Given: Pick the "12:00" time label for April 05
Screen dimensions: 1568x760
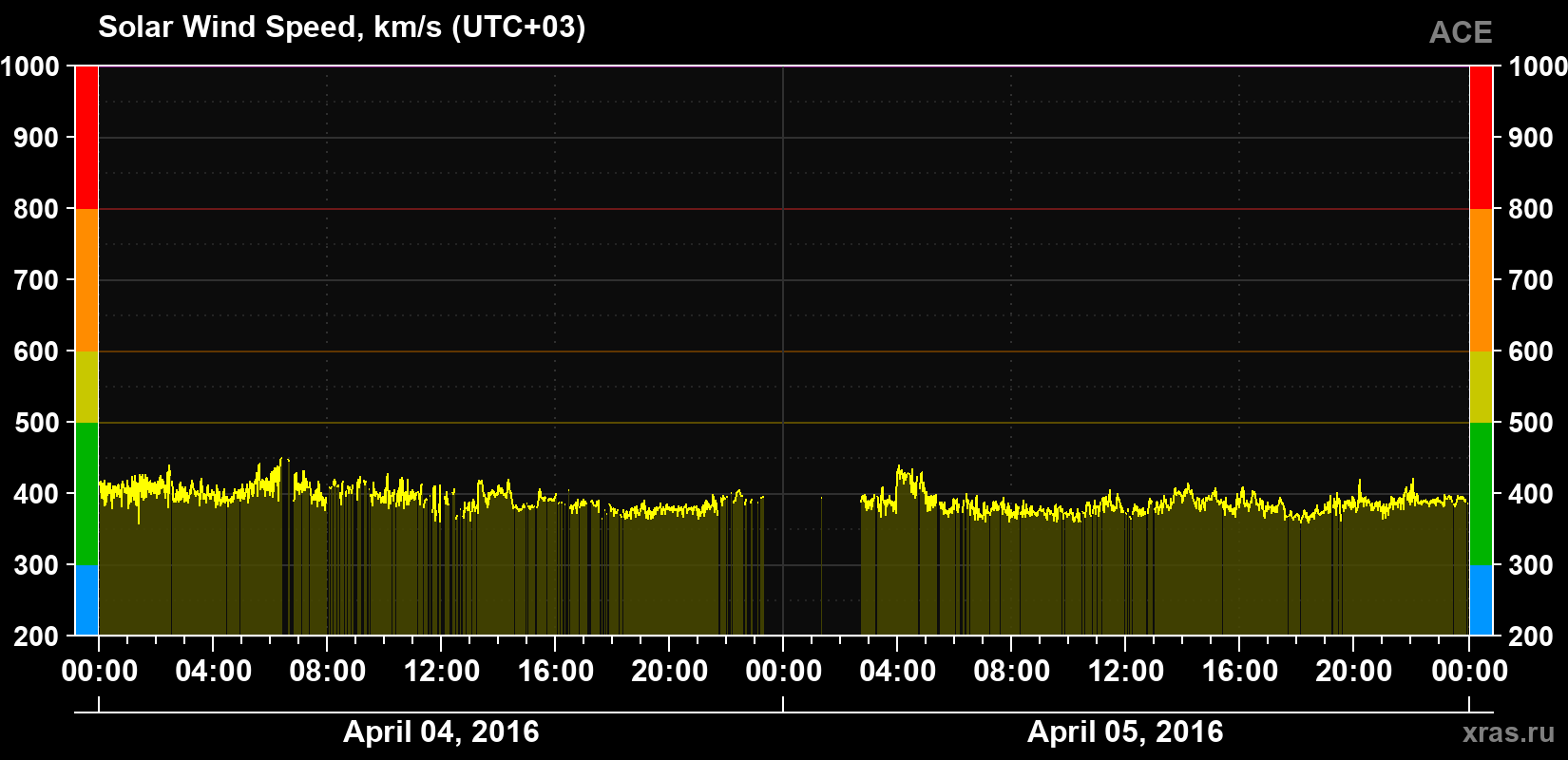Looking at the screenshot, I should point(1126,672).
